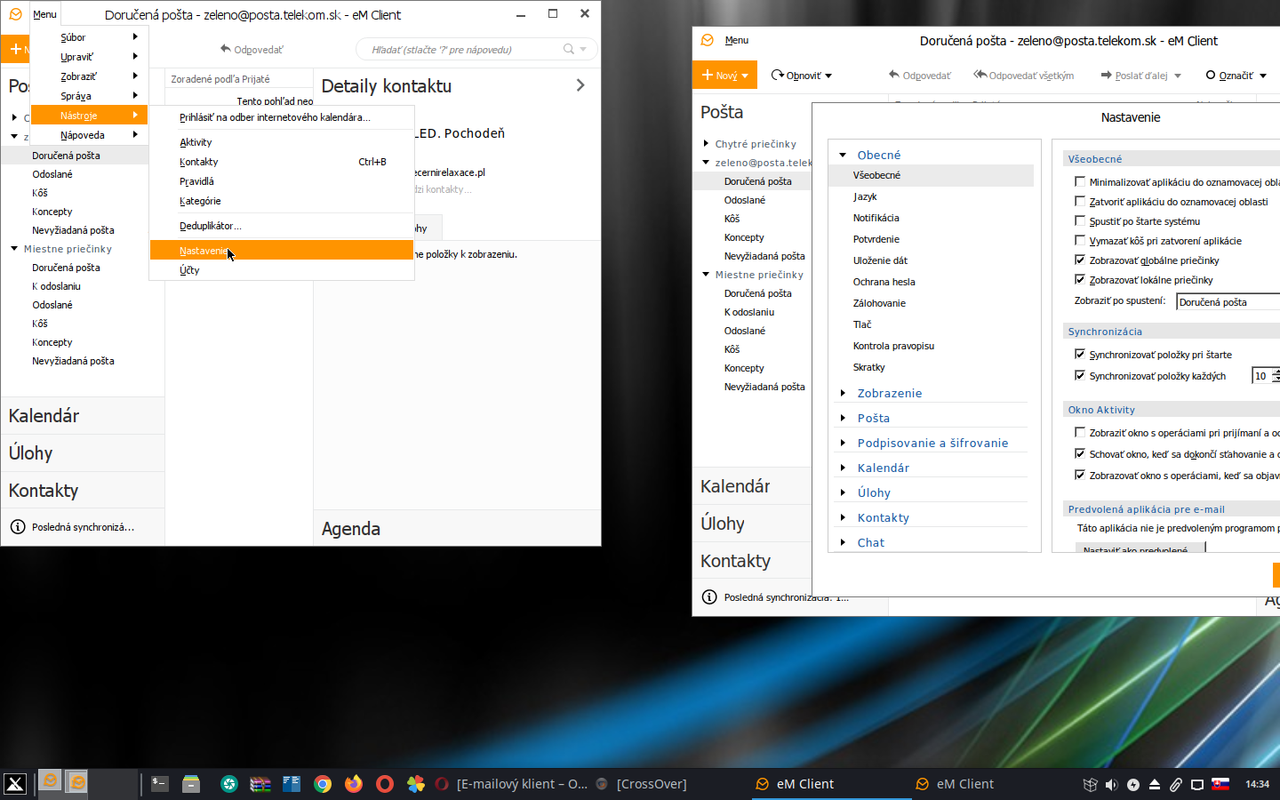This screenshot has width=1280, height=800.
Task: Switch to the CrossOver taskbar window
Action: coord(642,784)
